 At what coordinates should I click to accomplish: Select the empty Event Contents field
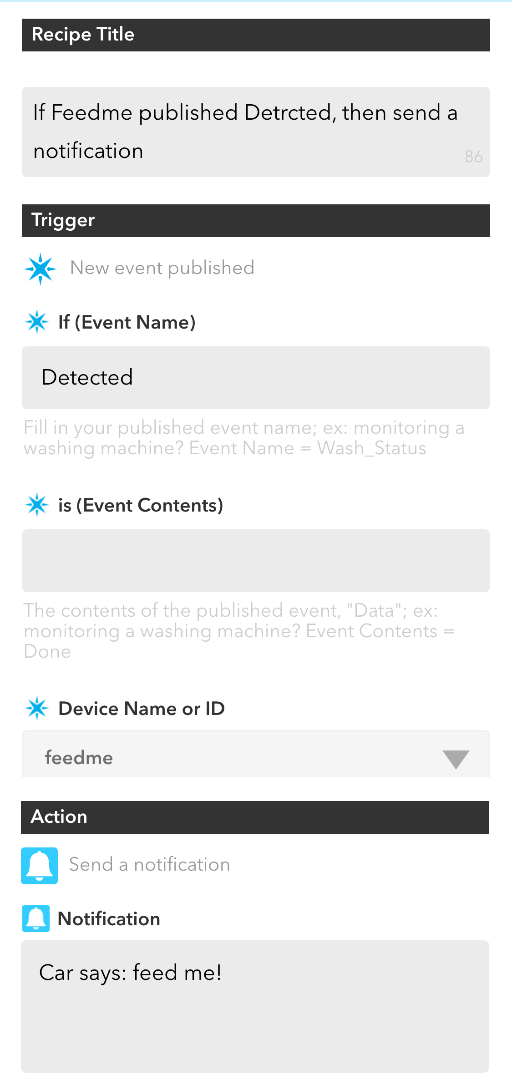coord(256,561)
